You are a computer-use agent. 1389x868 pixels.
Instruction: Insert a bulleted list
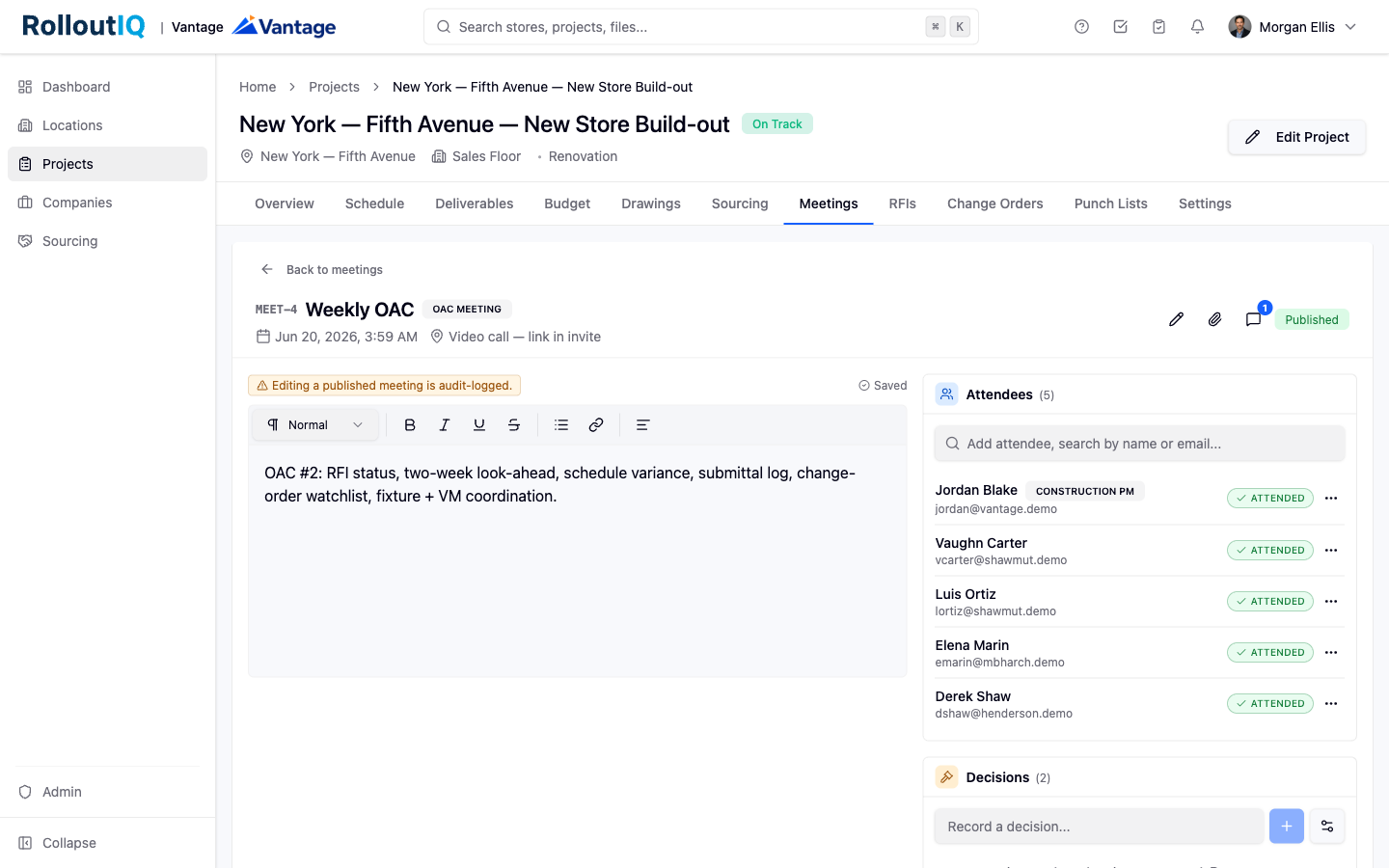(561, 424)
